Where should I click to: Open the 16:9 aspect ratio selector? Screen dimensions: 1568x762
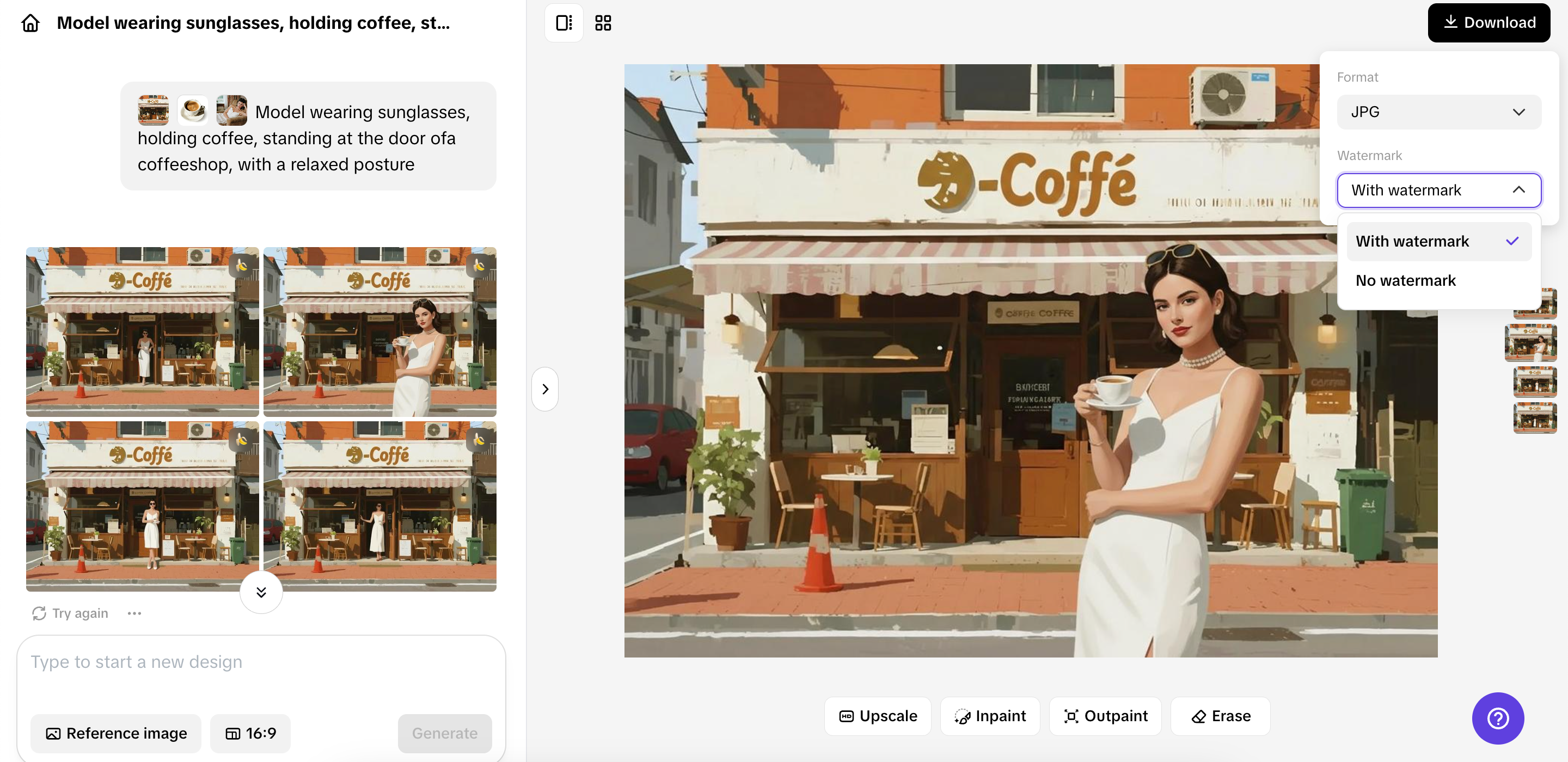pyautogui.click(x=249, y=733)
